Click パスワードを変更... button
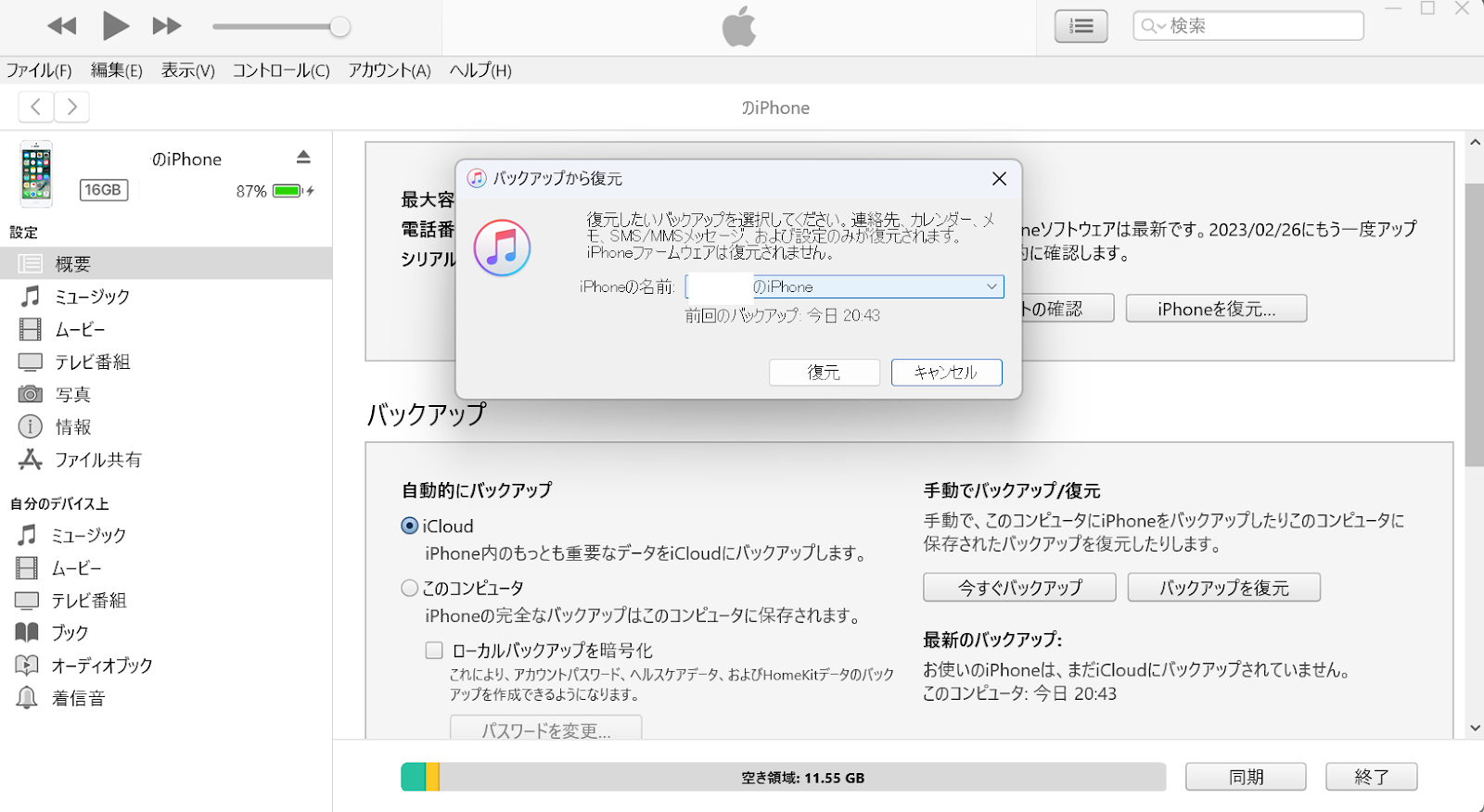Screen dimensions: 1484x812 tap(545, 728)
